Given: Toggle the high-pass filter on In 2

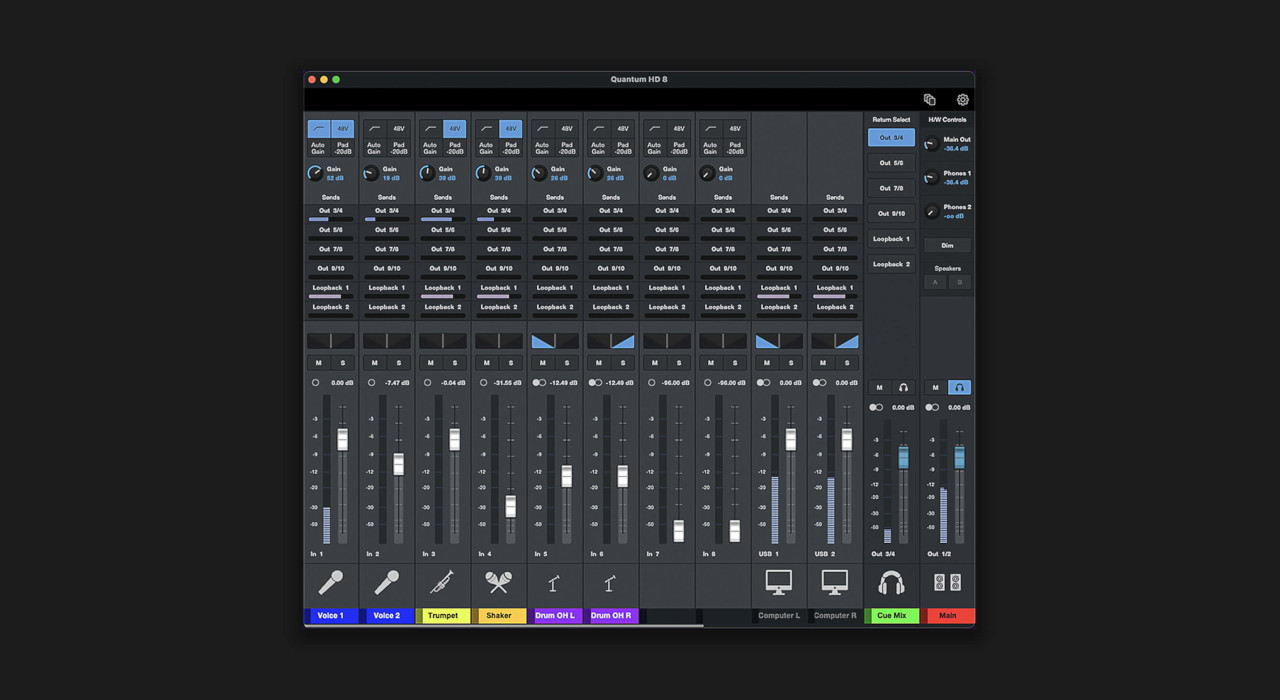Looking at the screenshot, I should coord(375,129).
